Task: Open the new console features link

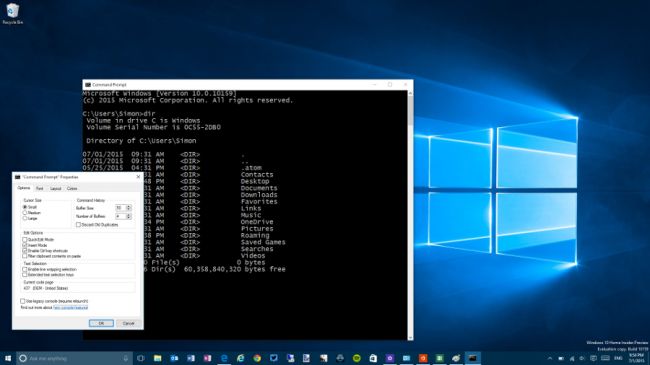Action: pos(70,307)
